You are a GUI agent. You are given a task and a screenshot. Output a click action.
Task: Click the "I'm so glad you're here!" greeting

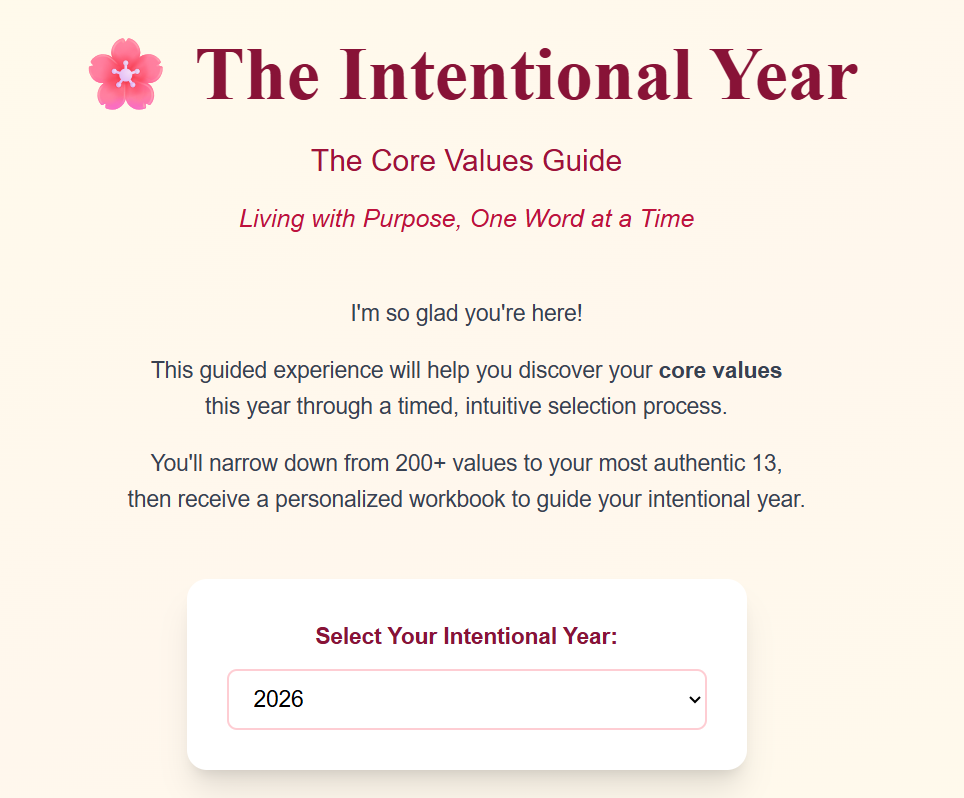click(467, 313)
